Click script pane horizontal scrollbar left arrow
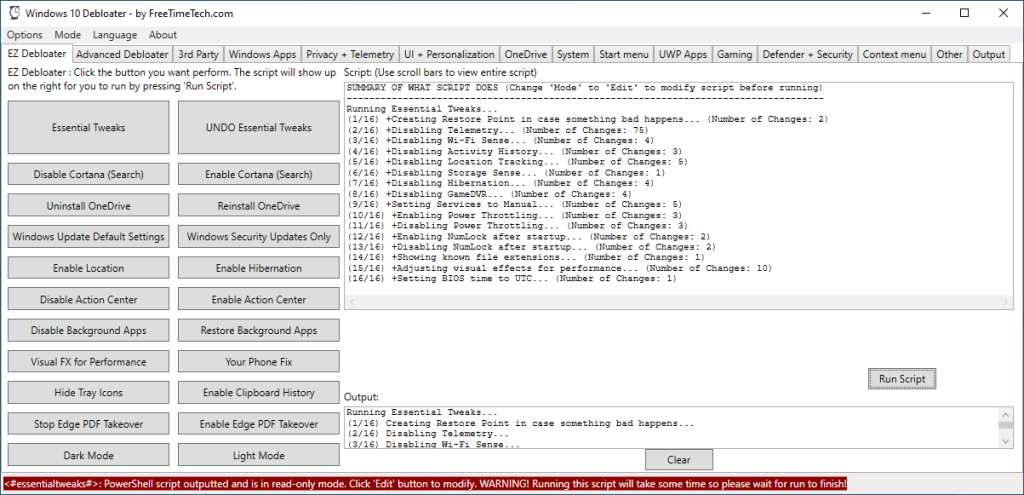The height and width of the screenshot is (495, 1024). 352,302
